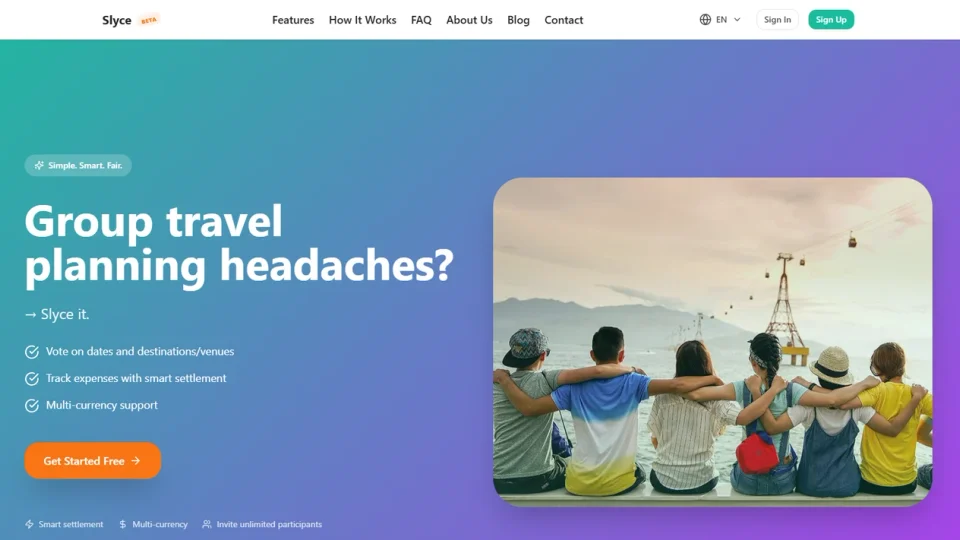Open the Features menu item

click(293, 20)
